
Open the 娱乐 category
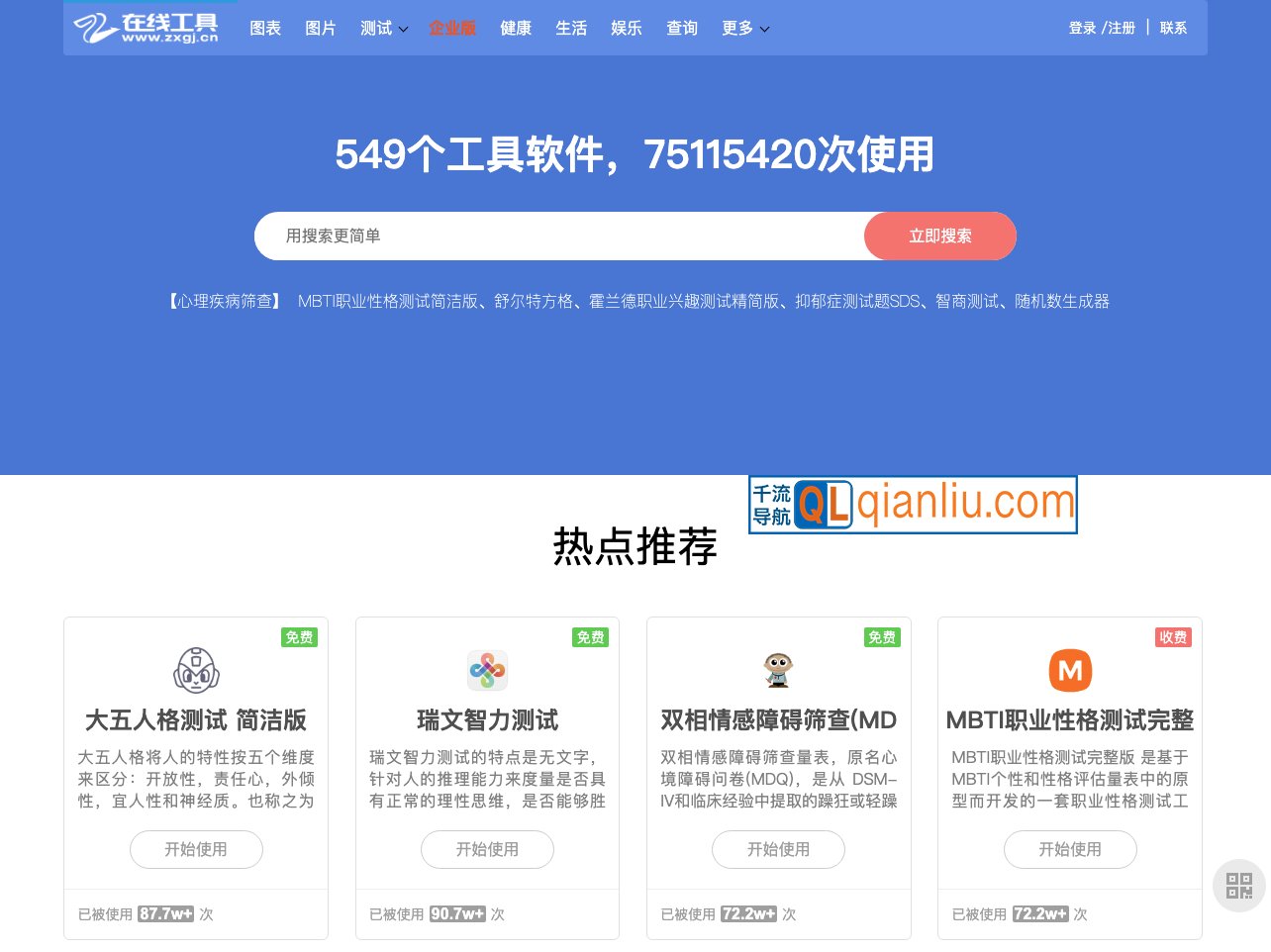[x=627, y=28]
